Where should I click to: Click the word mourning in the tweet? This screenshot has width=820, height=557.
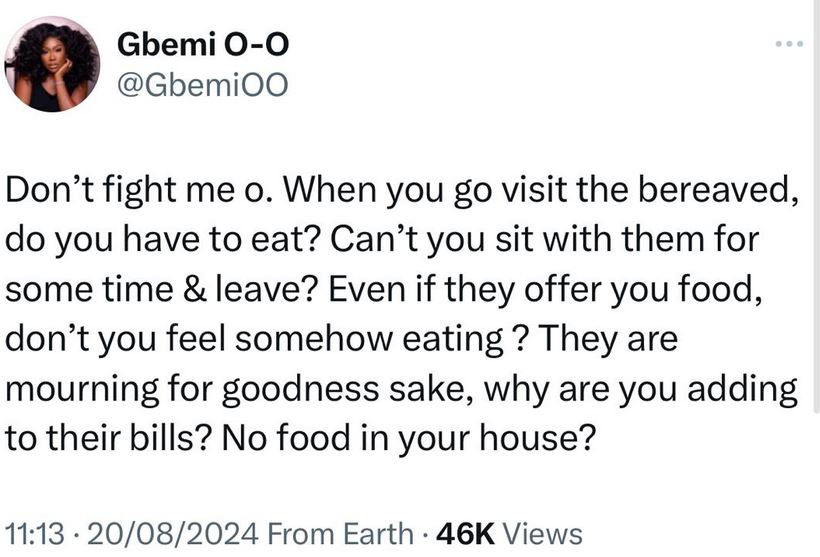point(82,389)
